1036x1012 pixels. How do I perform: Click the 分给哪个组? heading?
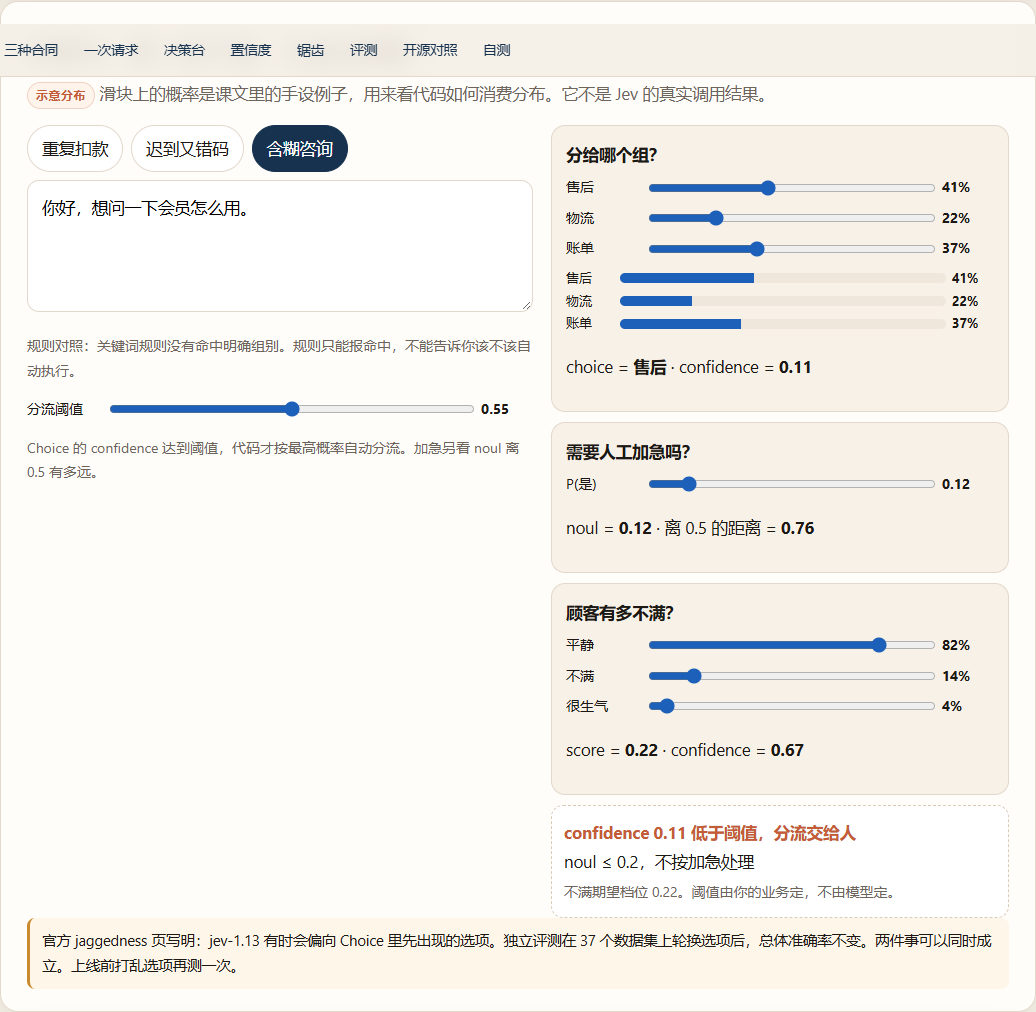tap(611, 155)
